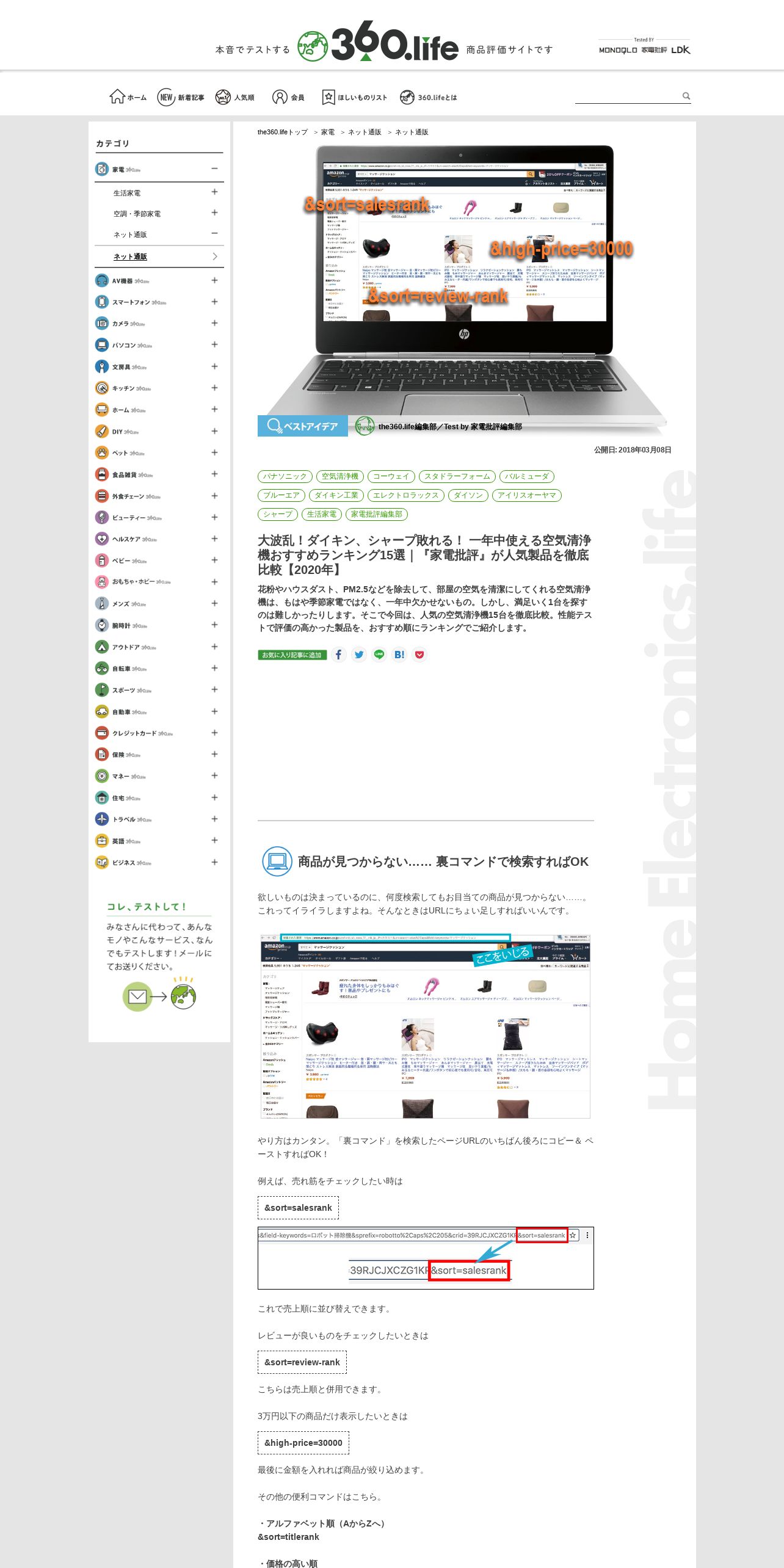Open the360.lifeトップ breadcrumb link
This screenshot has height=1568, width=784.
pyautogui.click(x=283, y=132)
